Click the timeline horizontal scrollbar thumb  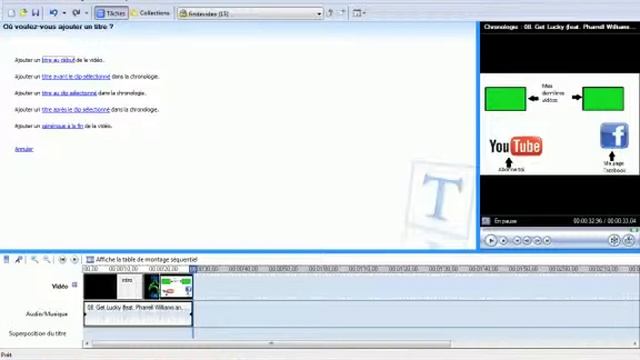(x=271, y=344)
